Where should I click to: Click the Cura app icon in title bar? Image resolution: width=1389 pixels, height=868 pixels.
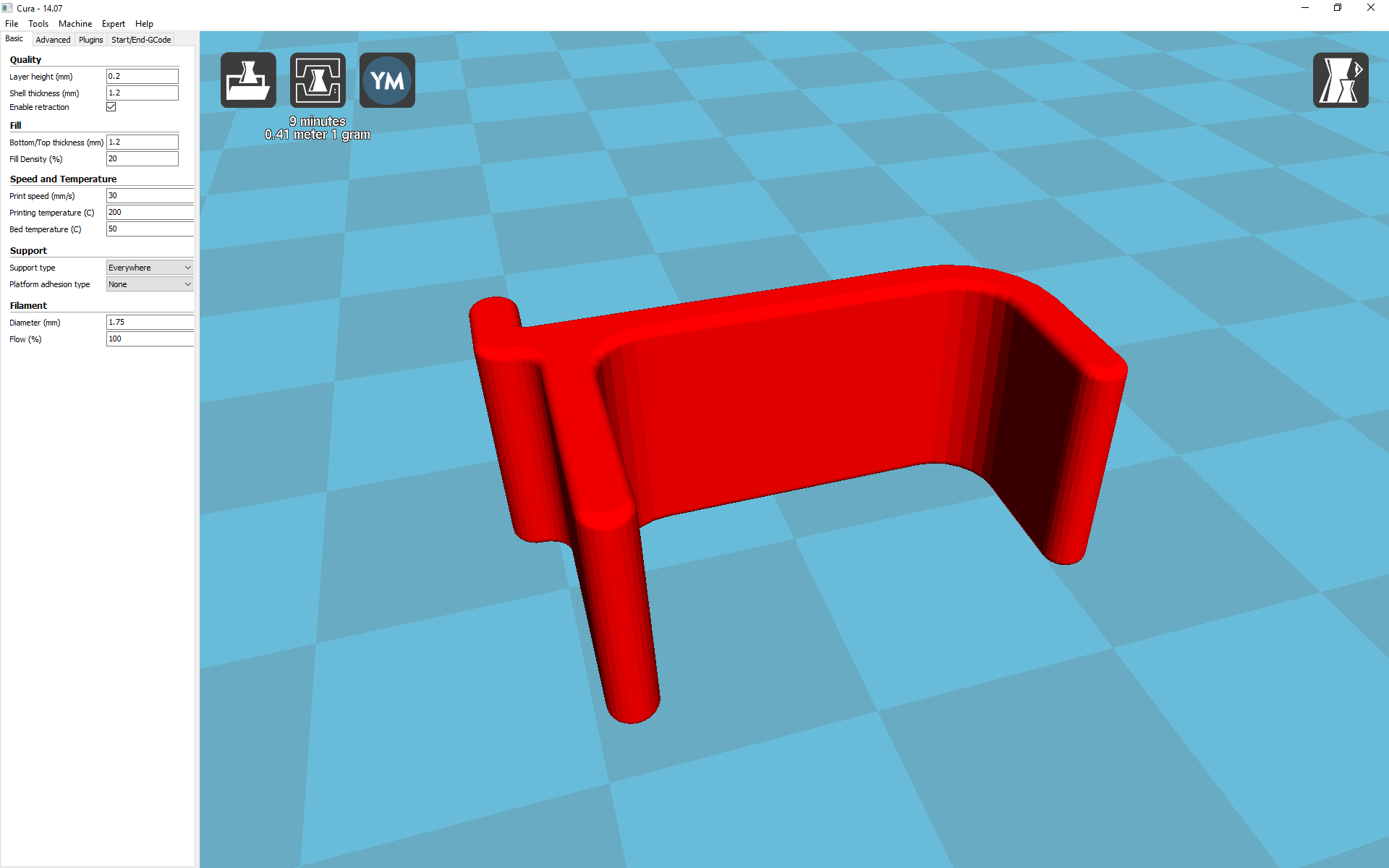coord(7,8)
